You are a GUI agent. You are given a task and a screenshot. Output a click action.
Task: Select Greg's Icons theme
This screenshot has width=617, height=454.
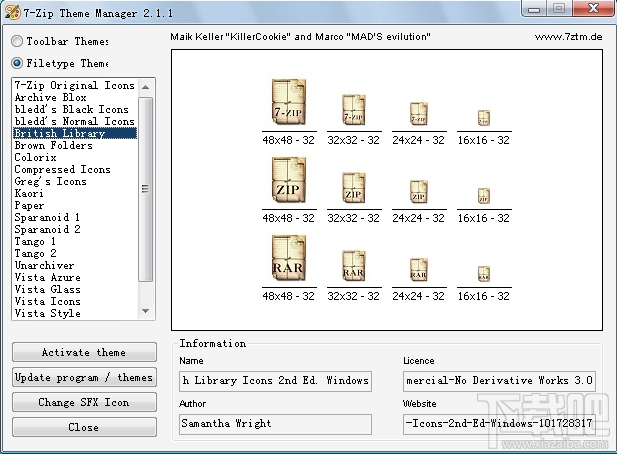click(75, 181)
